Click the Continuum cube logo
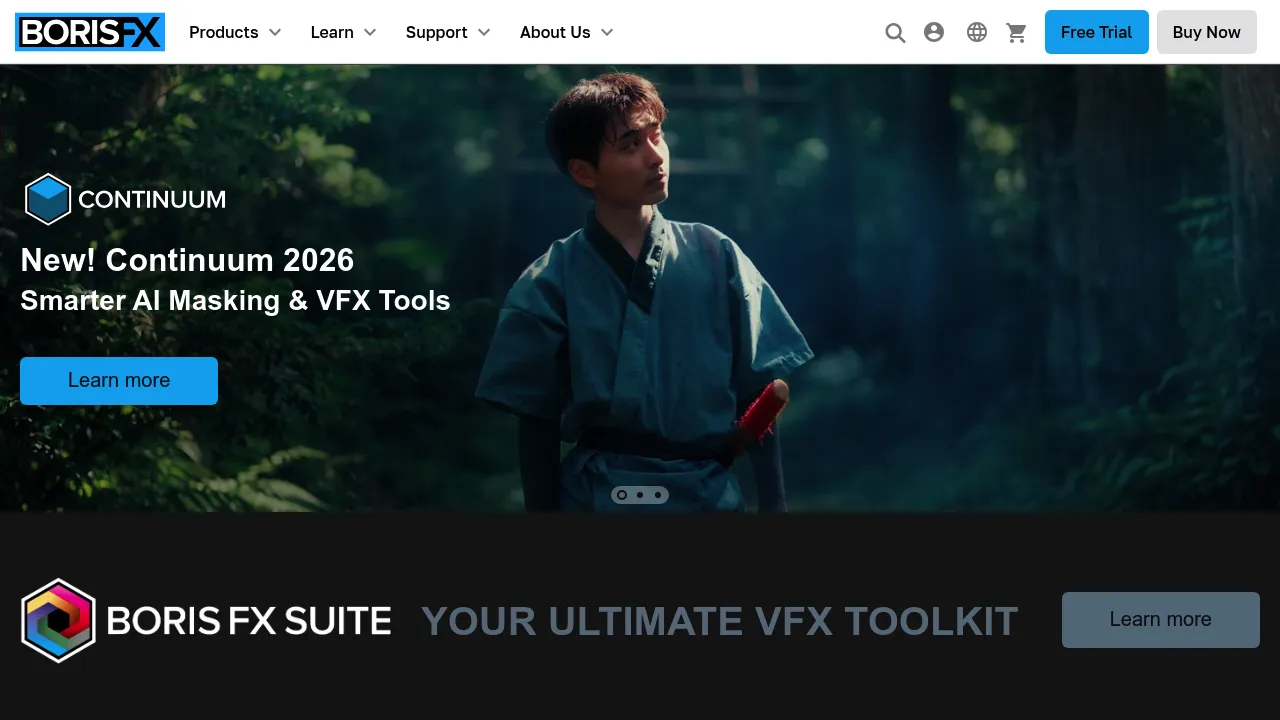Viewport: 1280px width, 720px height. [48, 199]
